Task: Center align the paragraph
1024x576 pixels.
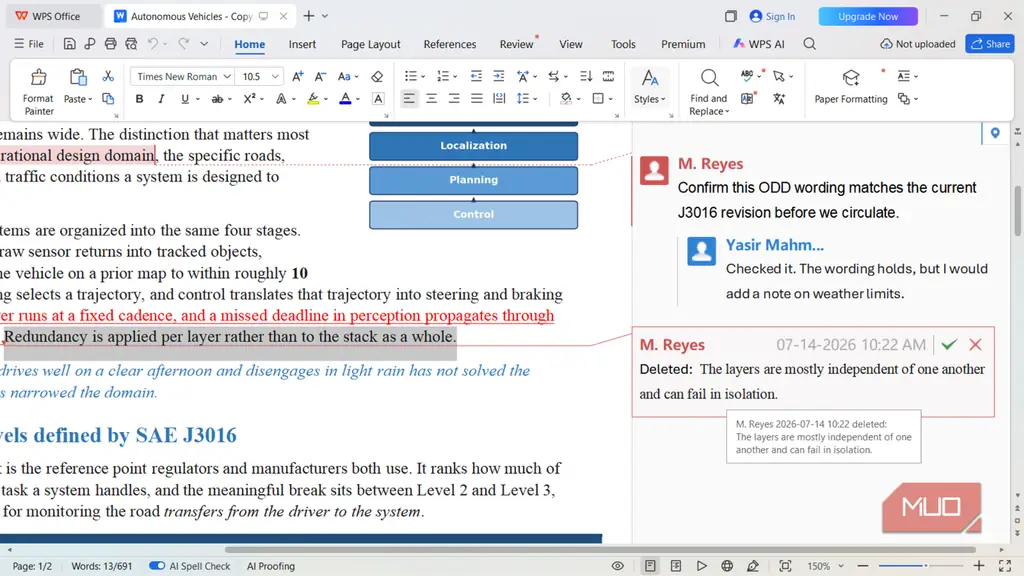Action: pos(431,99)
